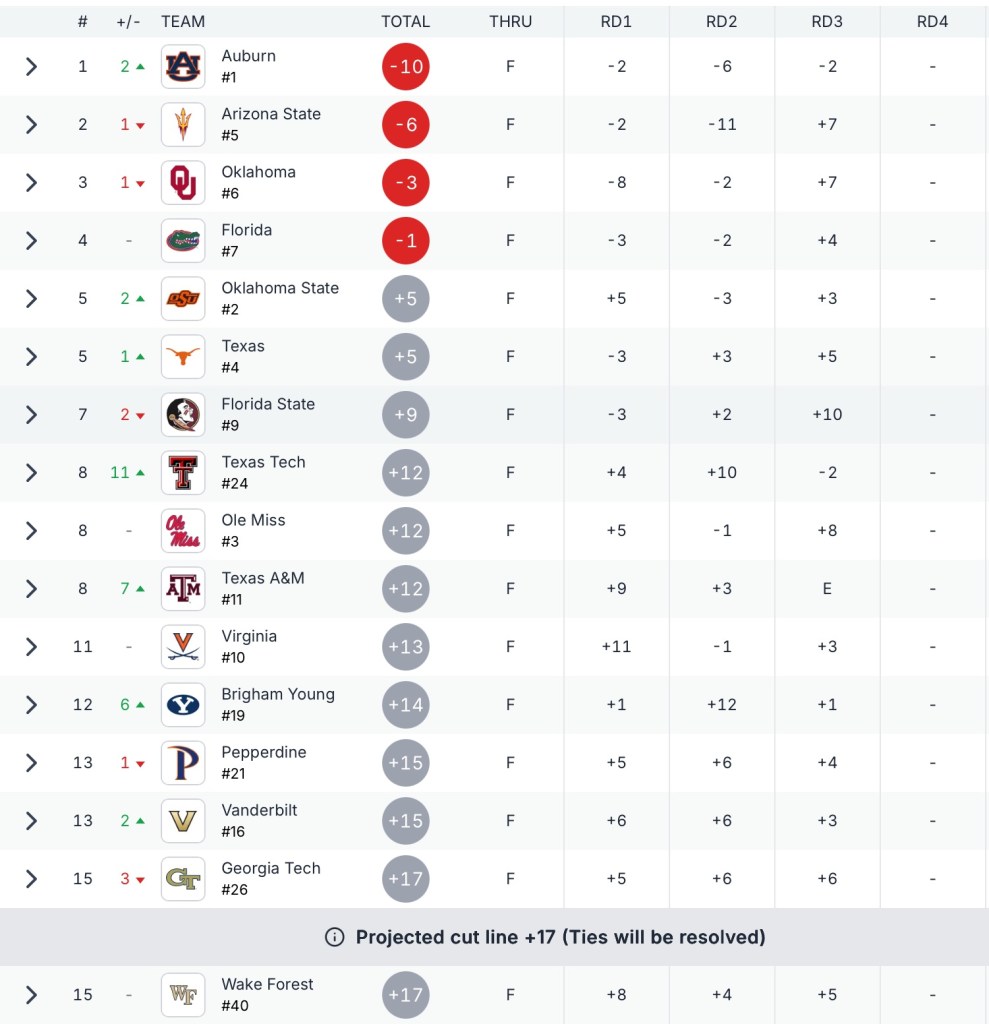Click the Texas Longhorns logo
The height and width of the screenshot is (1024, 989).
[x=183, y=357]
